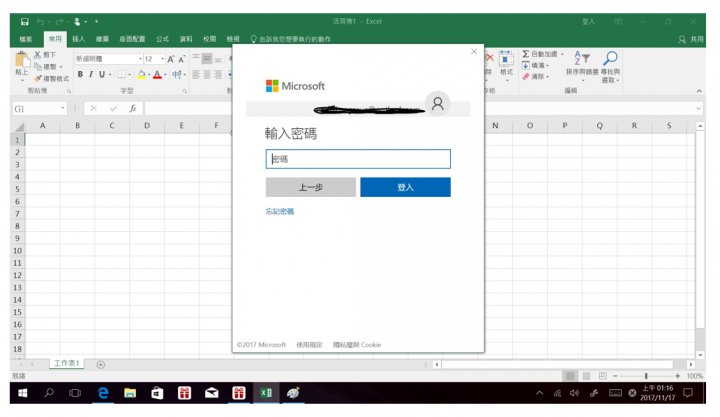
Task: Switch to the Formulas (公式) tab
Action: pos(162,39)
